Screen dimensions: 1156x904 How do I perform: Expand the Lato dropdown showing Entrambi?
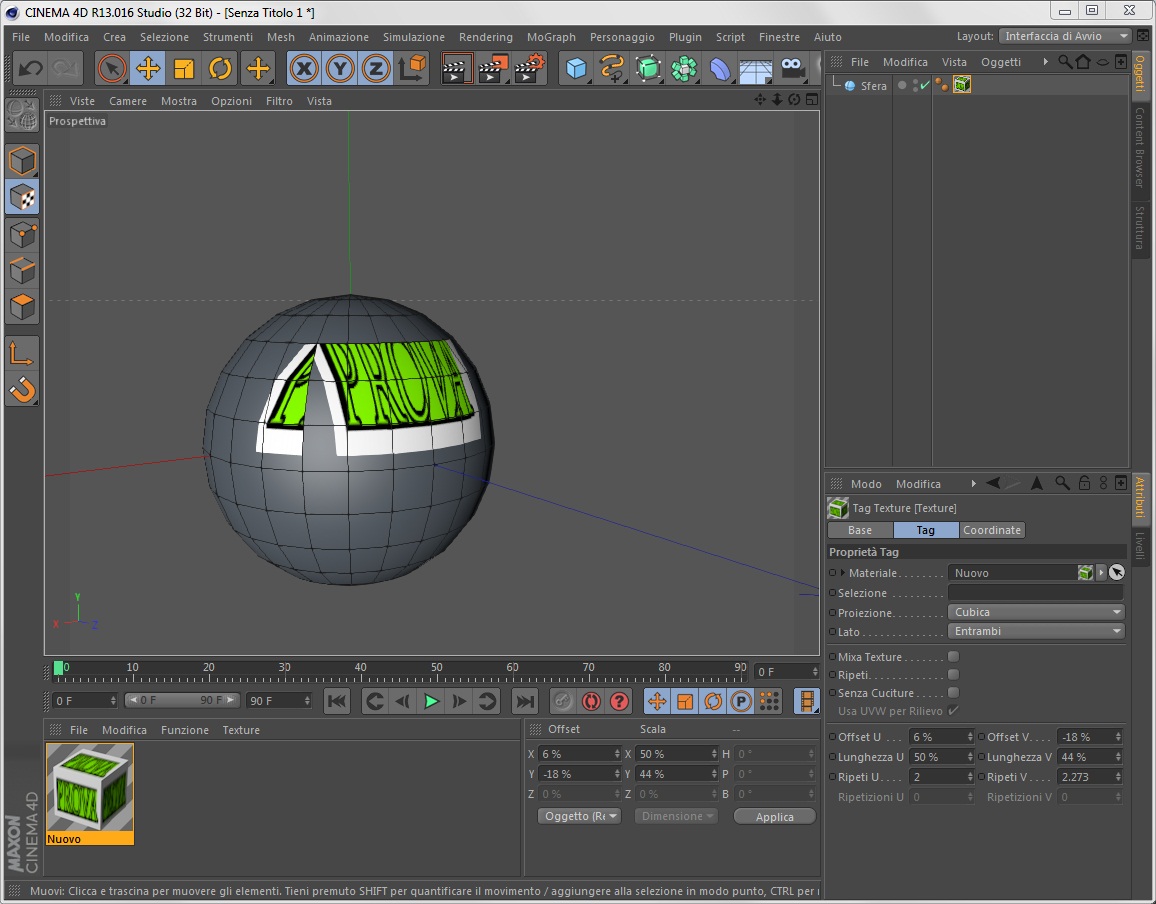tap(1035, 631)
